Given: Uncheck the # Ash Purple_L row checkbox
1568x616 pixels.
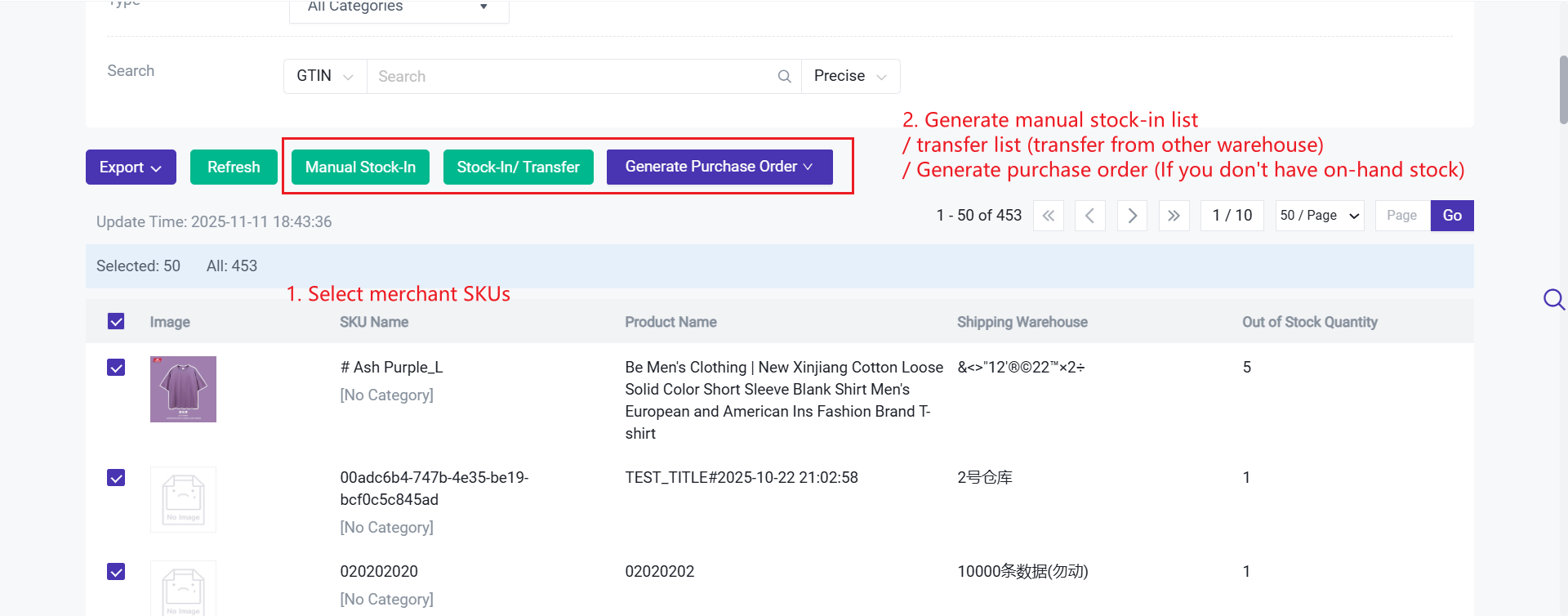Looking at the screenshot, I should [x=116, y=368].
